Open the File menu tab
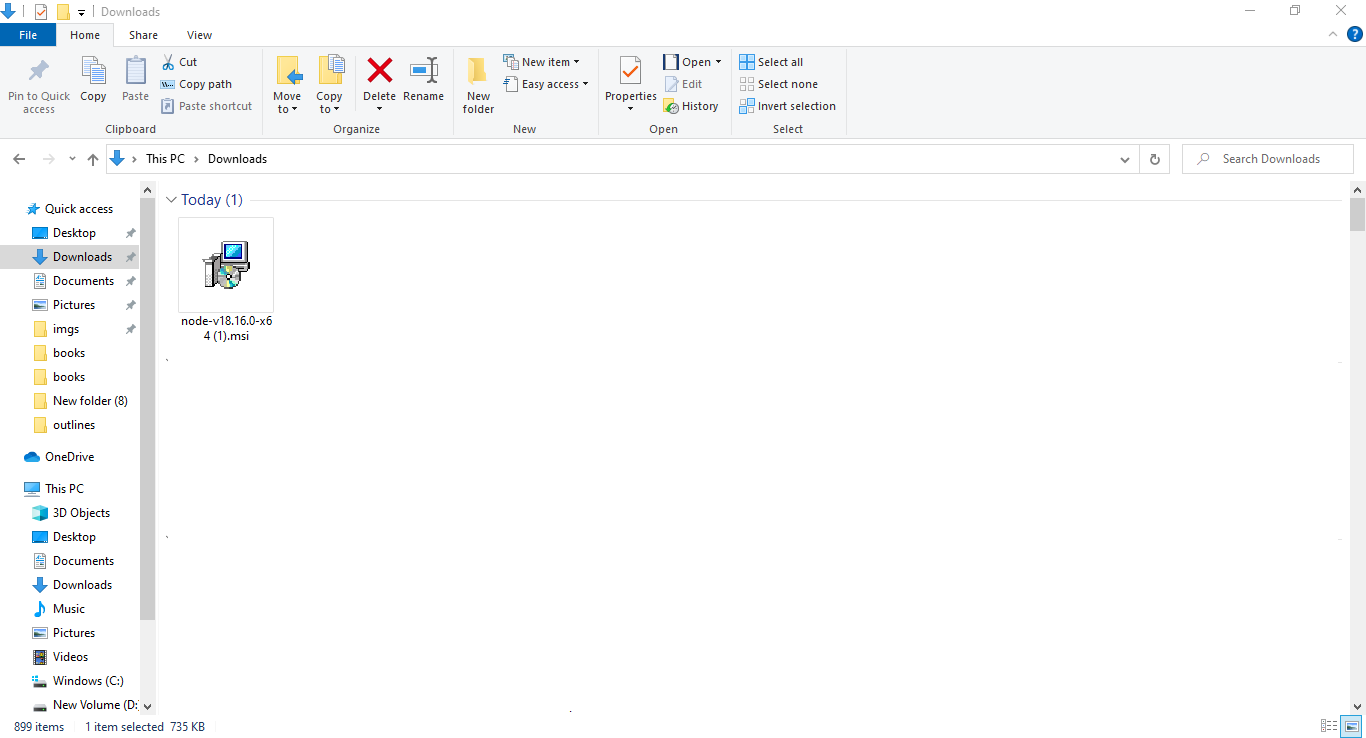Image resolution: width=1366 pixels, height=738 pixels. 28,35
